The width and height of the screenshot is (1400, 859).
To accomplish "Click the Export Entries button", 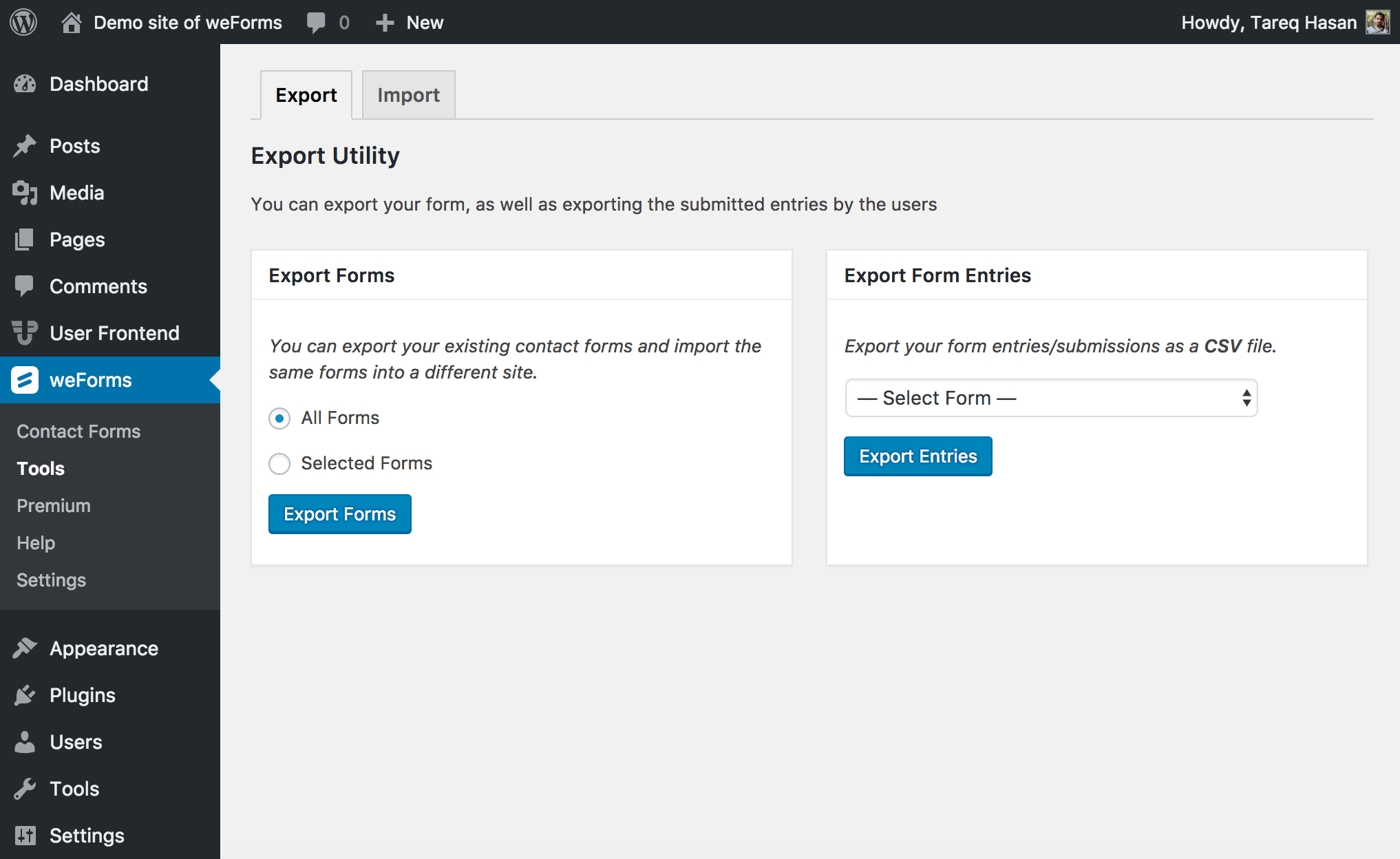I will pyautogui.click(x=917, y=456).
